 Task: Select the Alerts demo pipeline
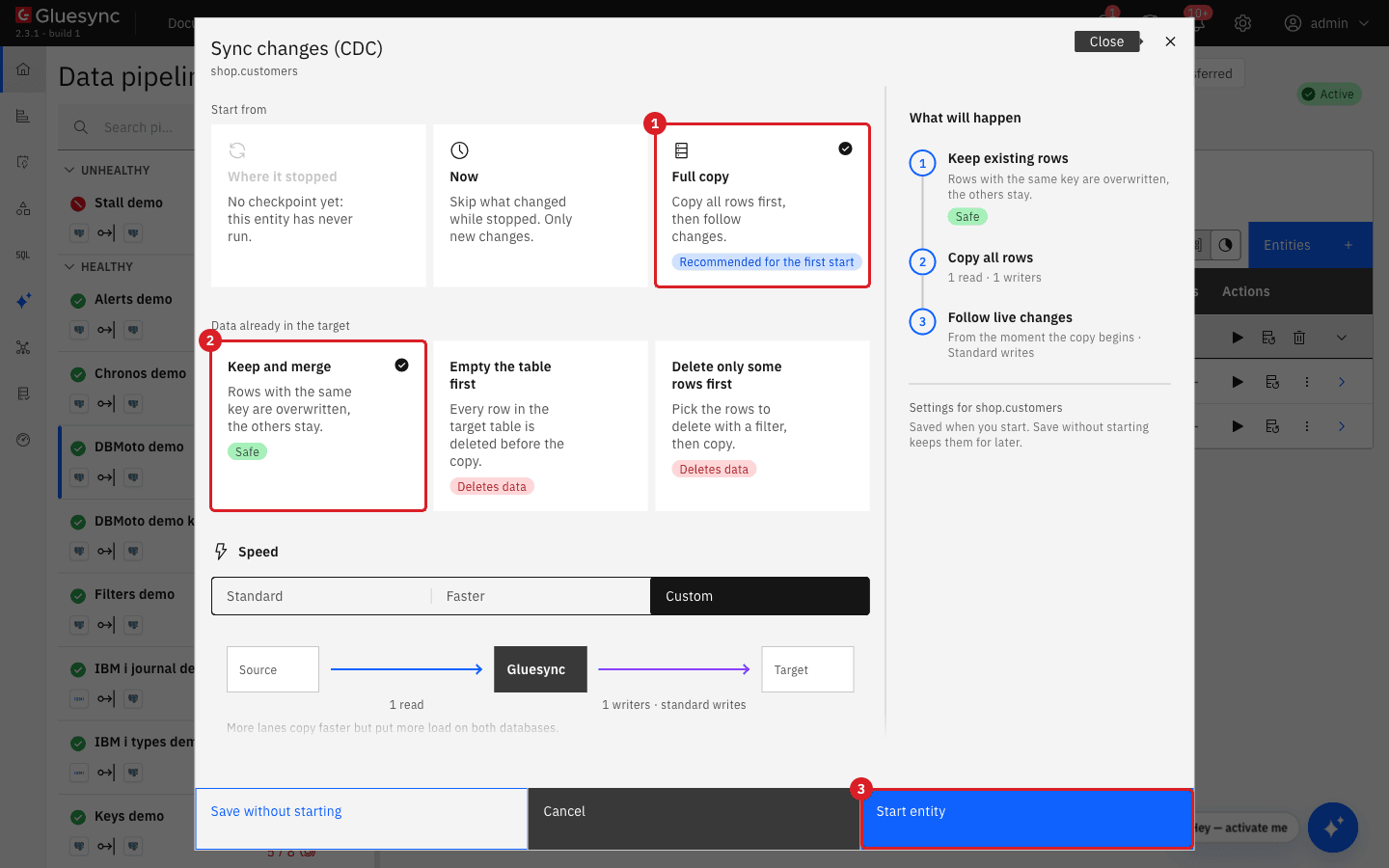pyautogui.click(x=133, y=299)
